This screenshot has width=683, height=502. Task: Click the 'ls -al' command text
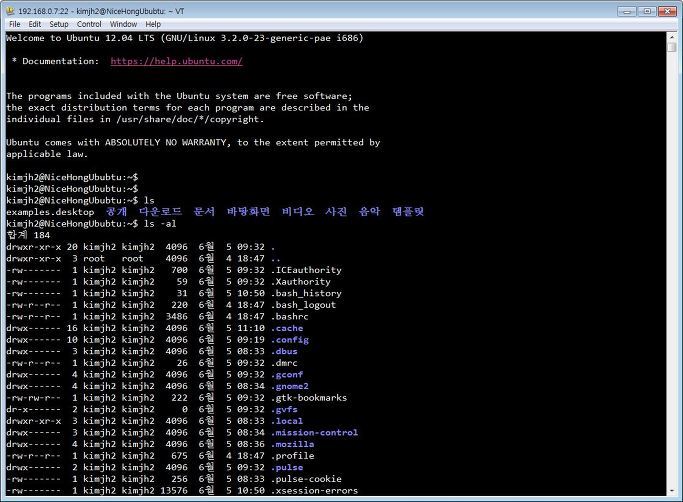160,224
